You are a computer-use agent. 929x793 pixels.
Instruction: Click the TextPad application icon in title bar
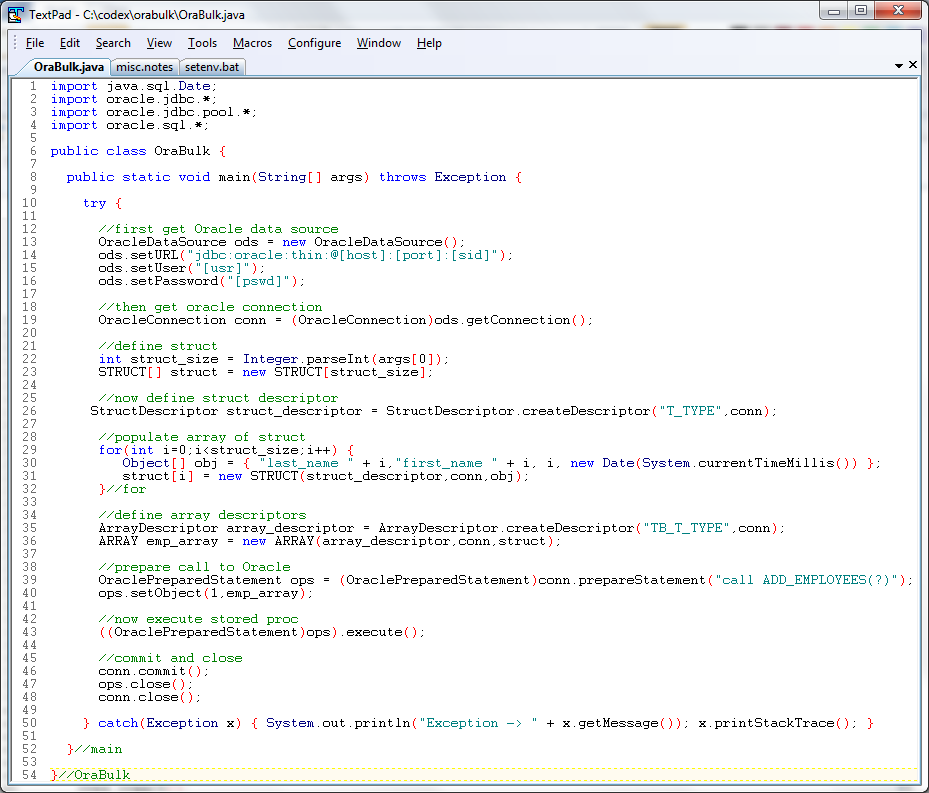coord(16,14)
